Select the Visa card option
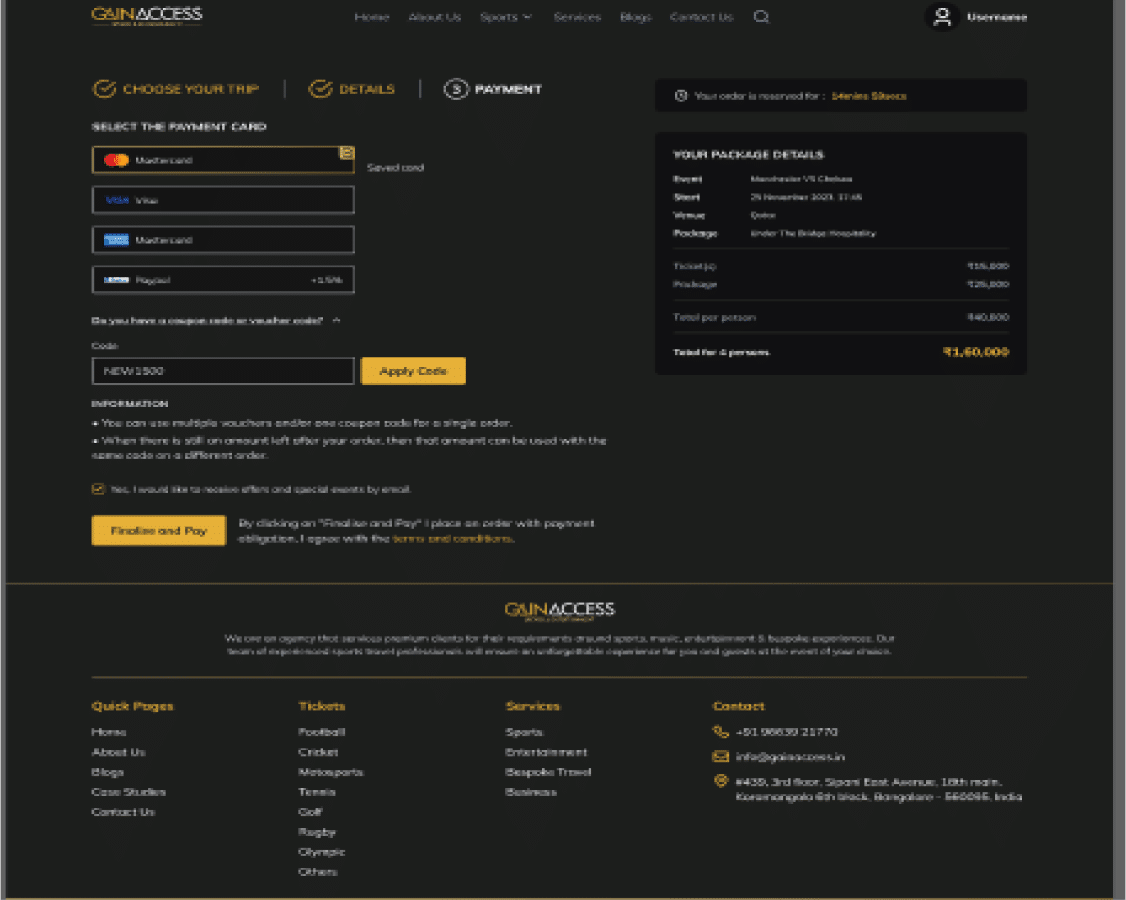1126x900 pixels. [222, 199]
